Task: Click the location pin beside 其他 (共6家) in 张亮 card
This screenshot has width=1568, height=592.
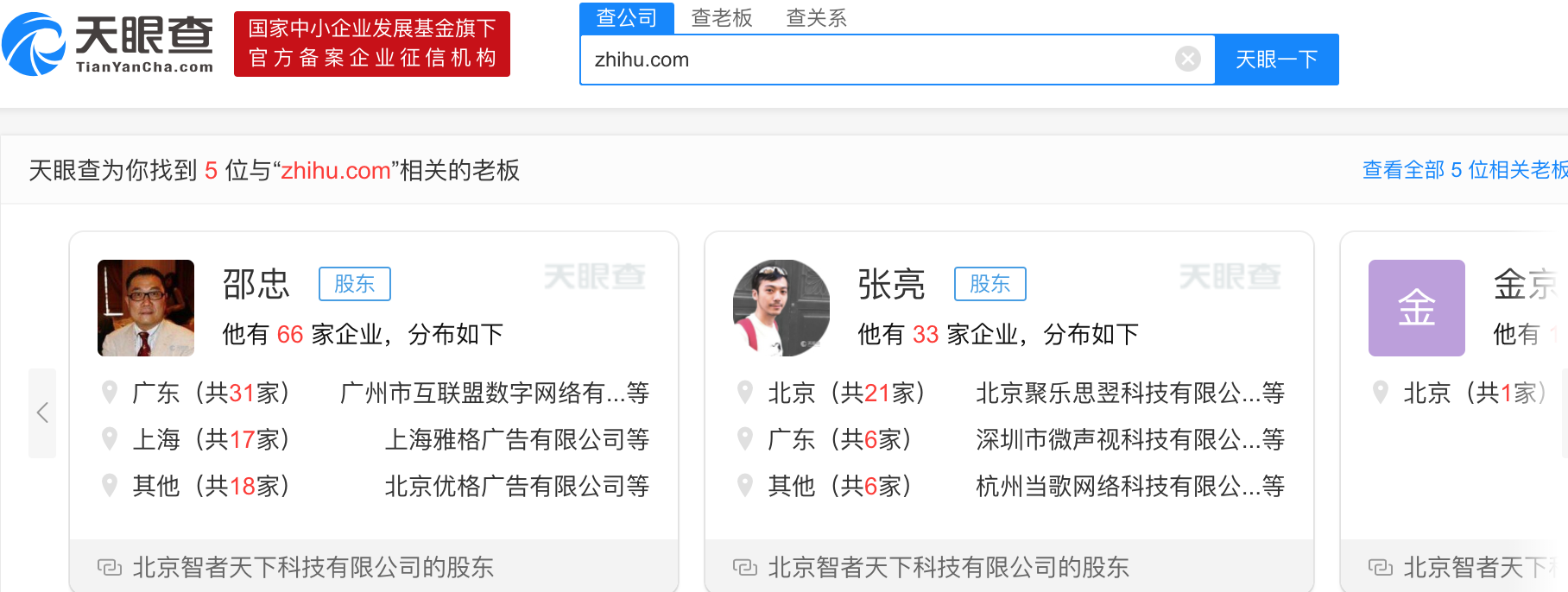Action: (745, 486)
